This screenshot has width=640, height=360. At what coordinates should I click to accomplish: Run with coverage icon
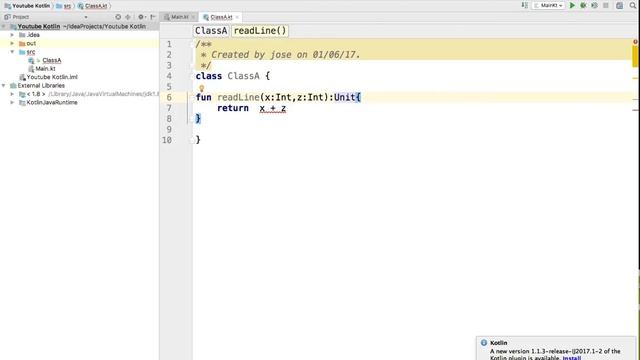tap(594, 5)
